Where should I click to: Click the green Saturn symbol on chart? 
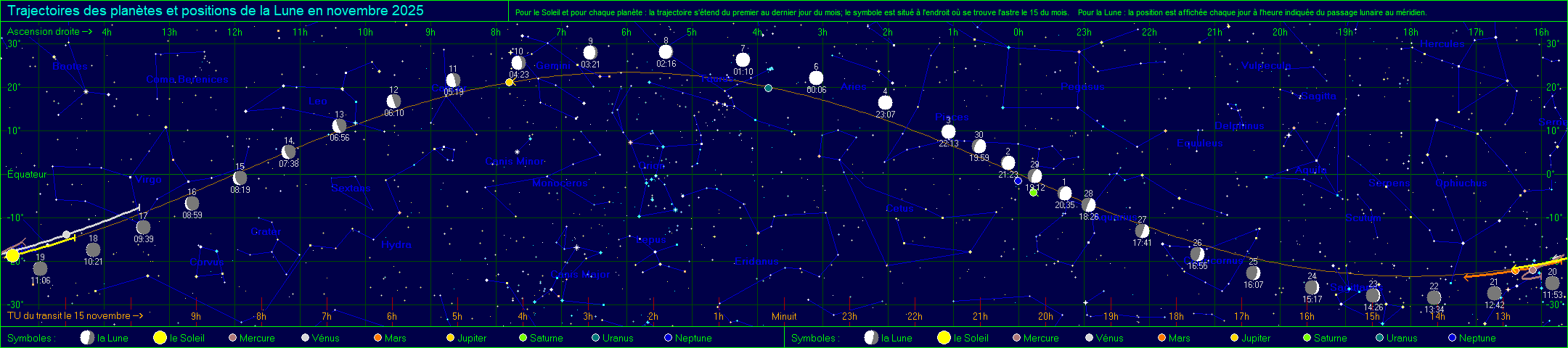[1034, 192]
